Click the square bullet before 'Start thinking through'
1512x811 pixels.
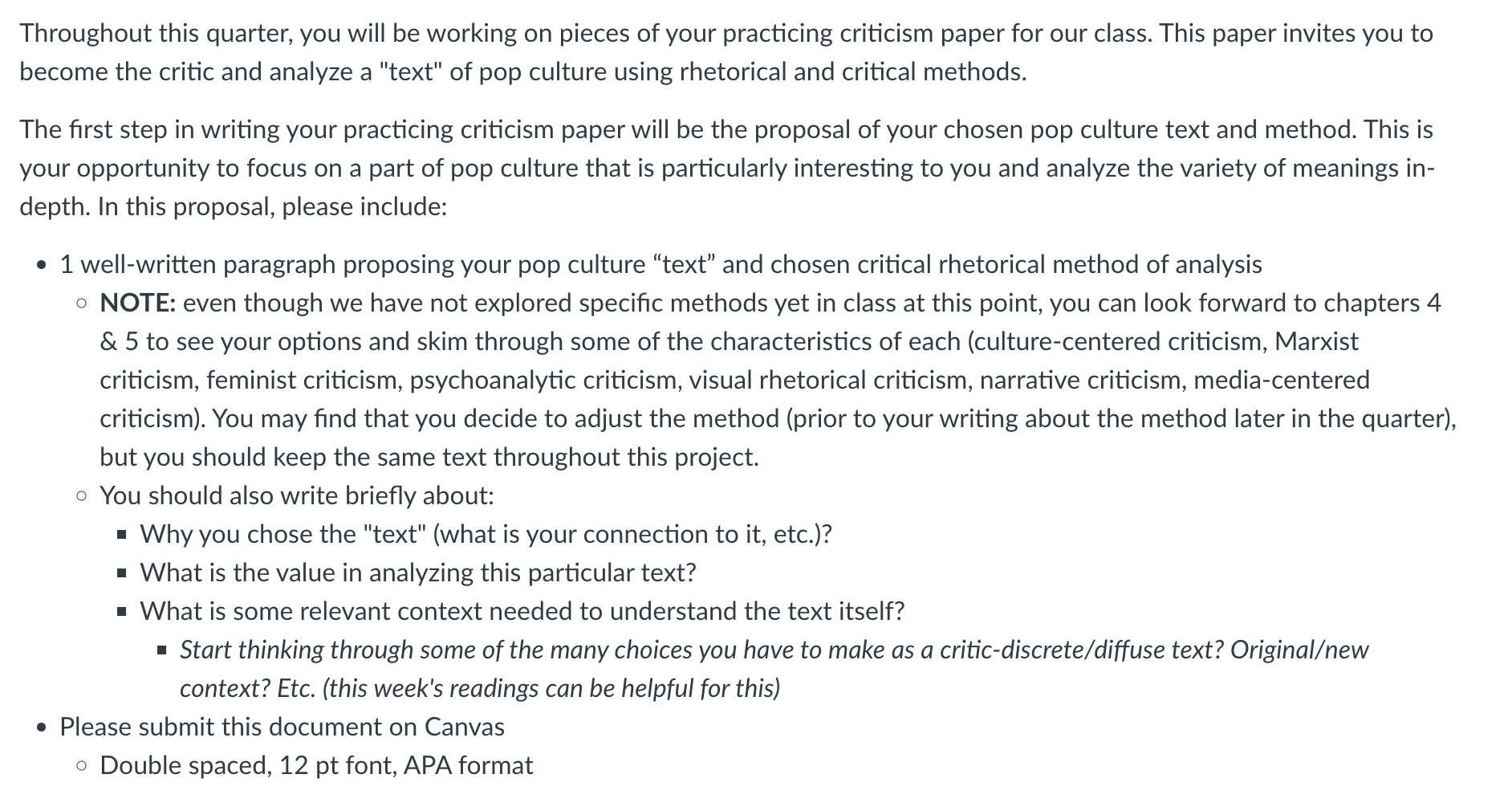161,650
